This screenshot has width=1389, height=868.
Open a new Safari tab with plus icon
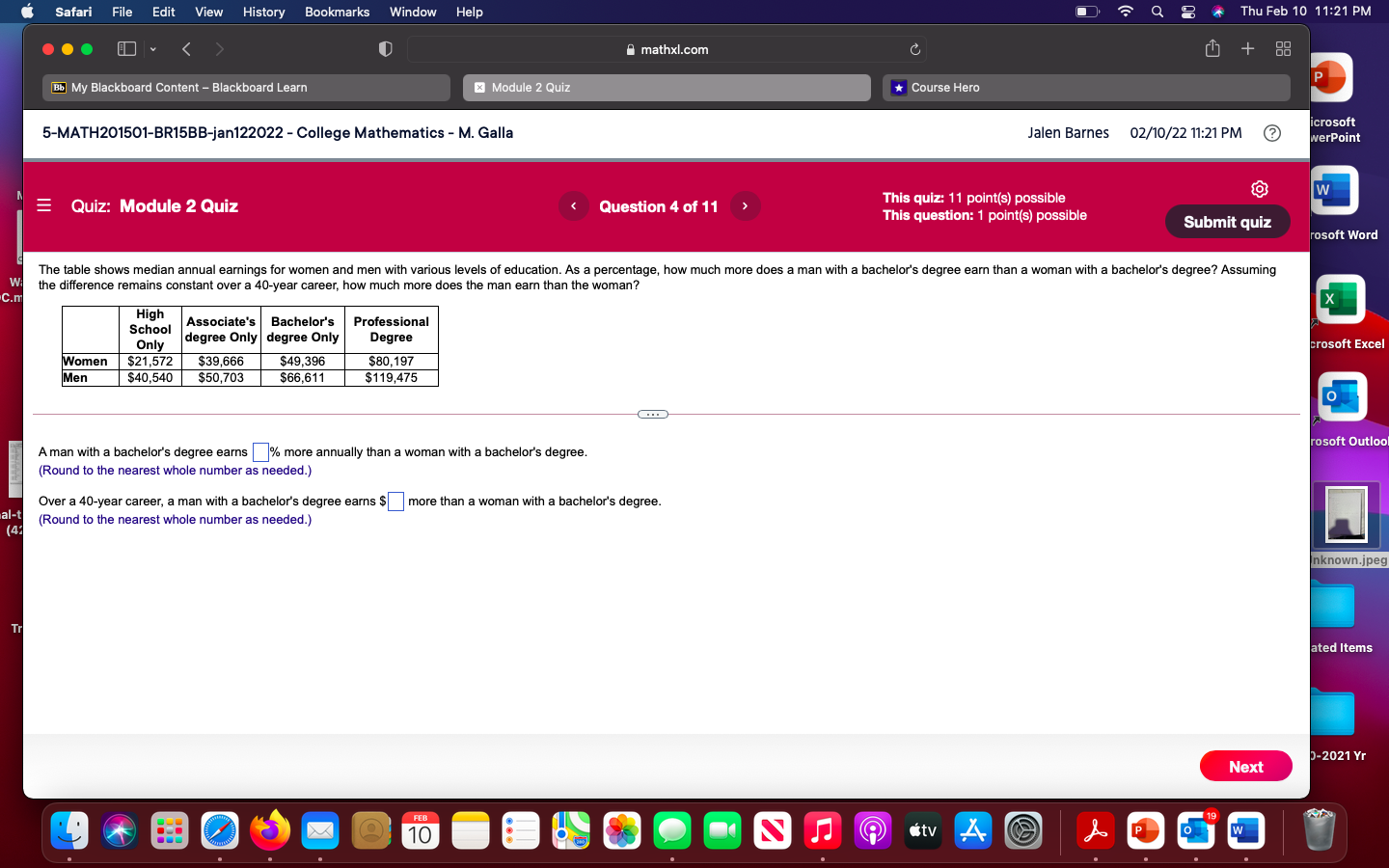coord(1247,48)
